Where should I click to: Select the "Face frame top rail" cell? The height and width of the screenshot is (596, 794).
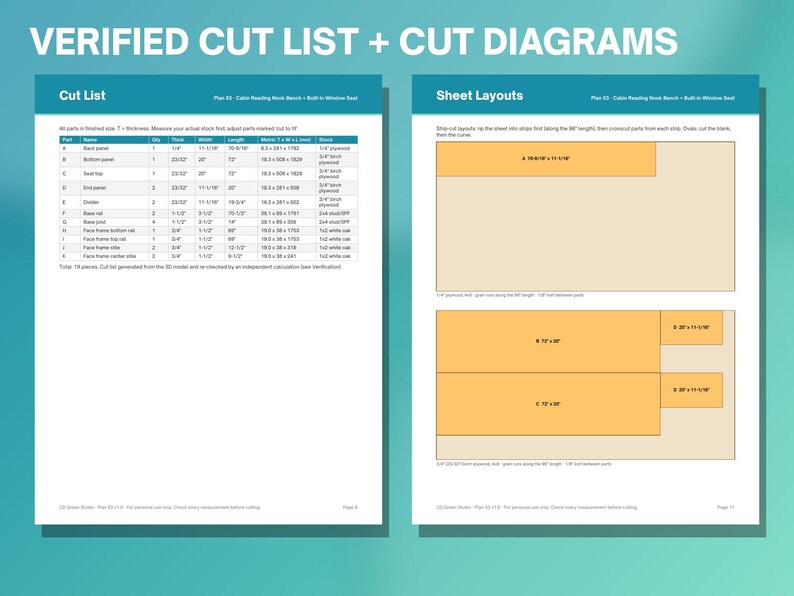pos(105,239)
